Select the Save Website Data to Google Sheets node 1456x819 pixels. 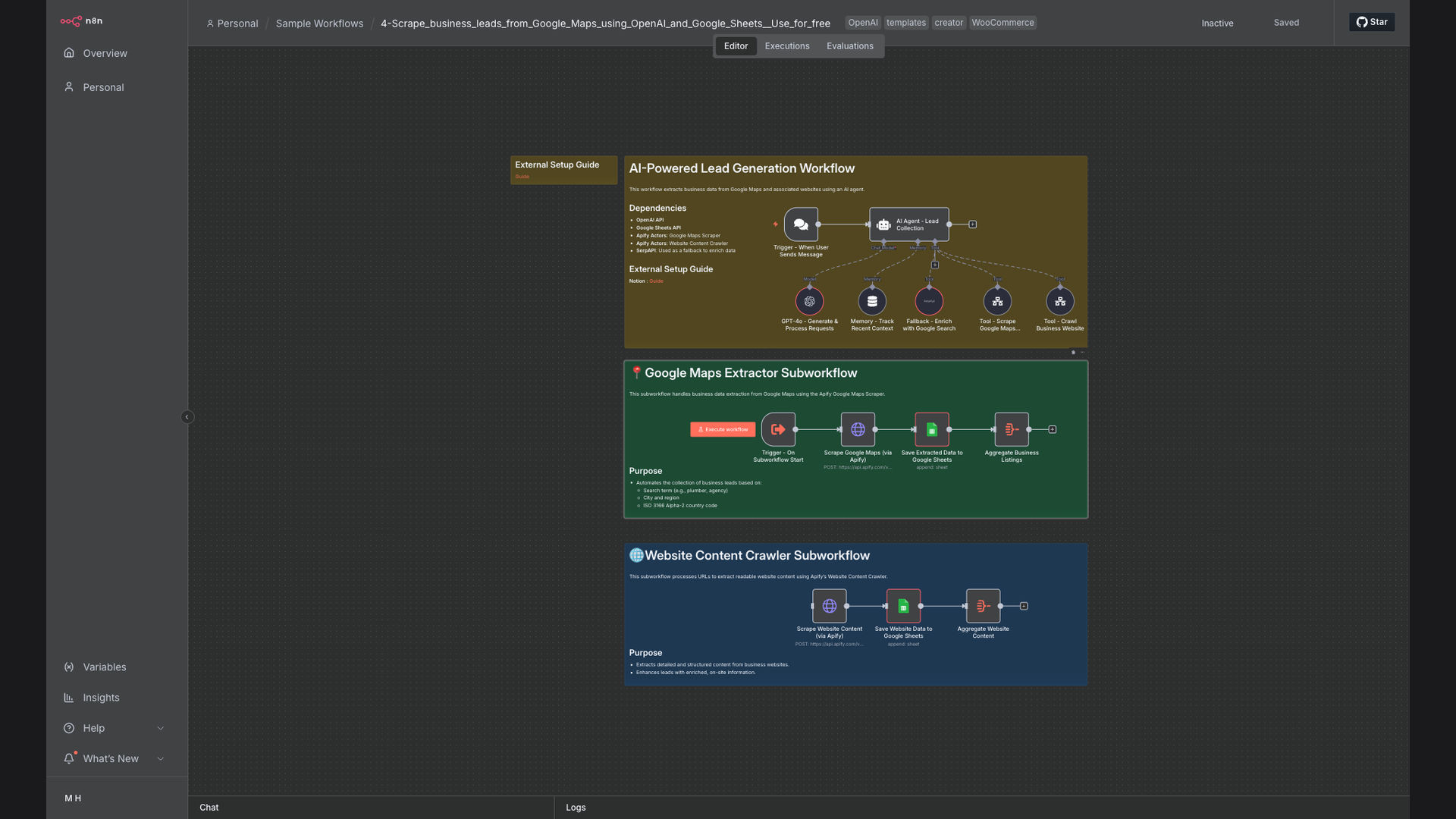click(903, 606)
